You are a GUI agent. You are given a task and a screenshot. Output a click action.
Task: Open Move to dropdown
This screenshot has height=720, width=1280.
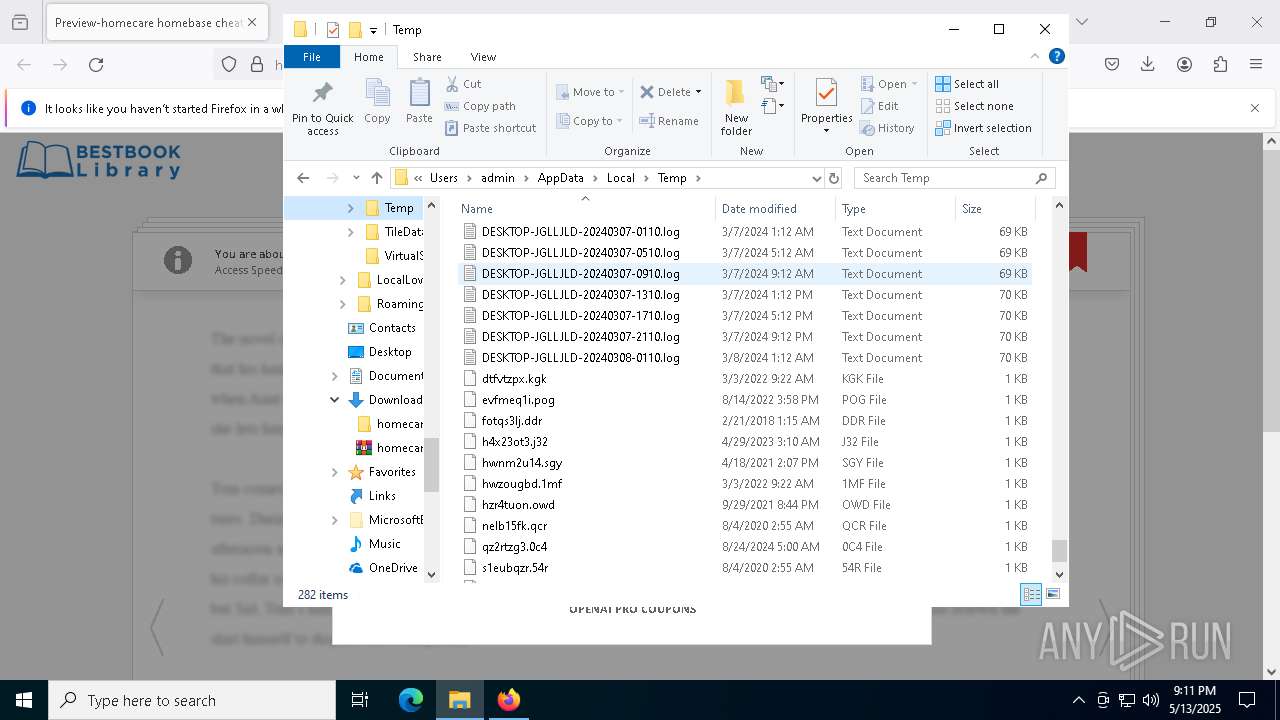coord(590,92)
